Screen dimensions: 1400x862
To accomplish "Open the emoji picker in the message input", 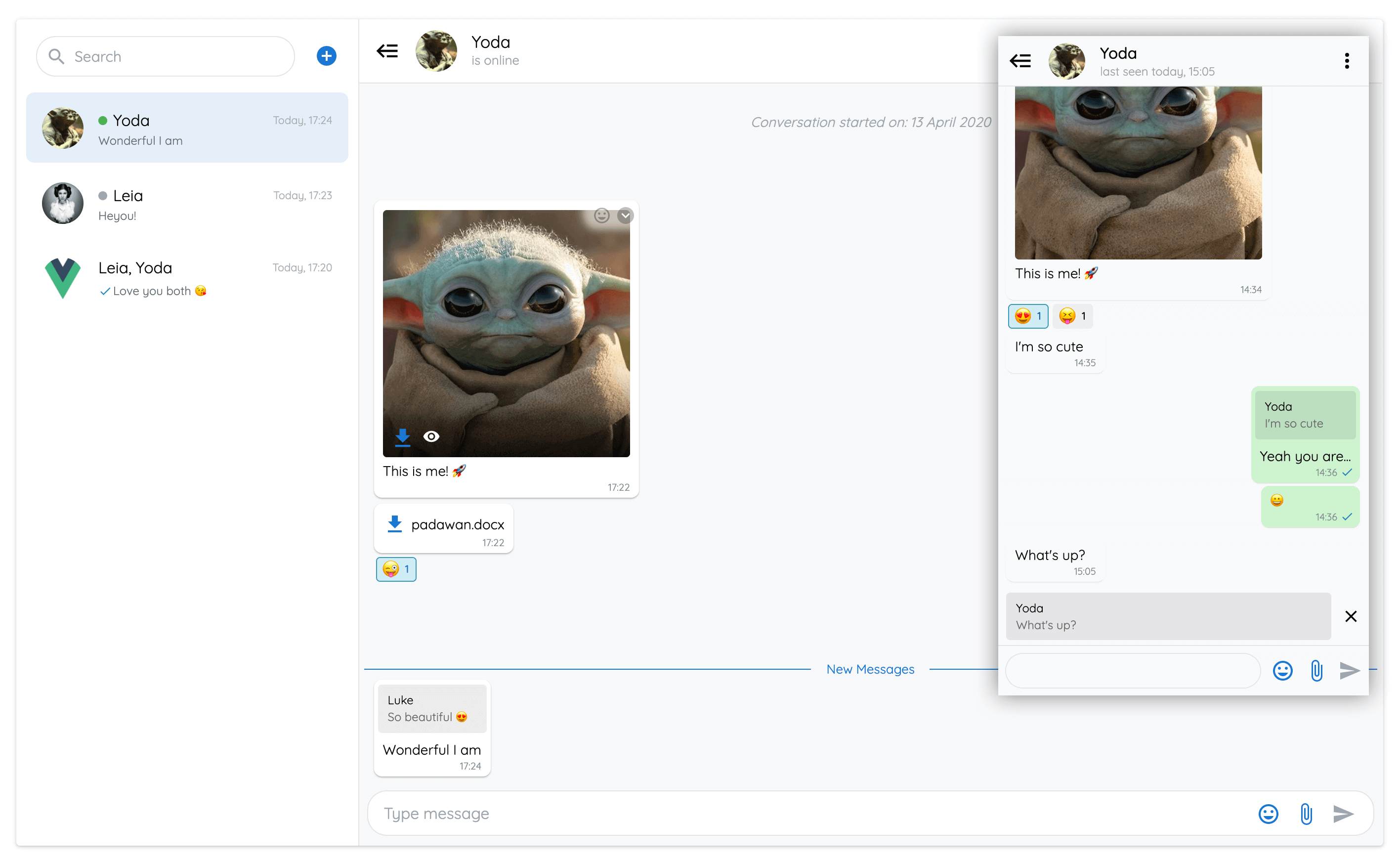I will pyautogui.click(x=1269, y=814).
